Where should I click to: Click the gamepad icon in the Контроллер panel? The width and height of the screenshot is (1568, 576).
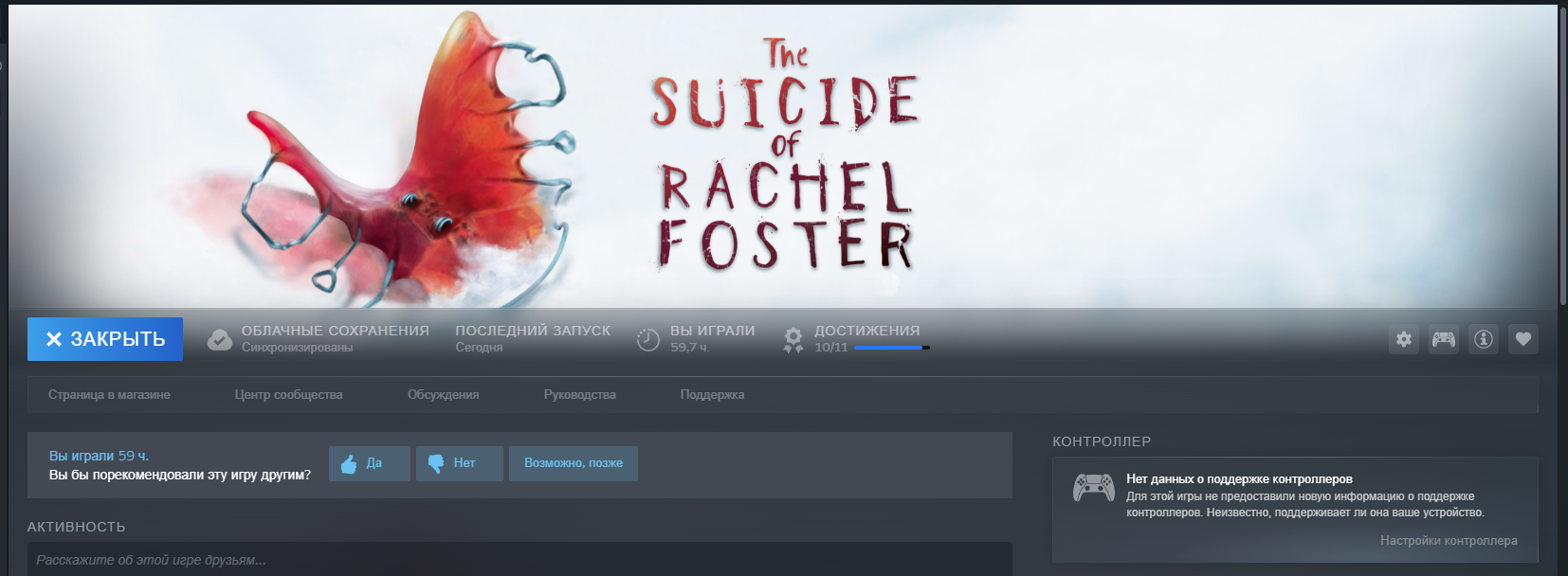tap(1093, 488)
